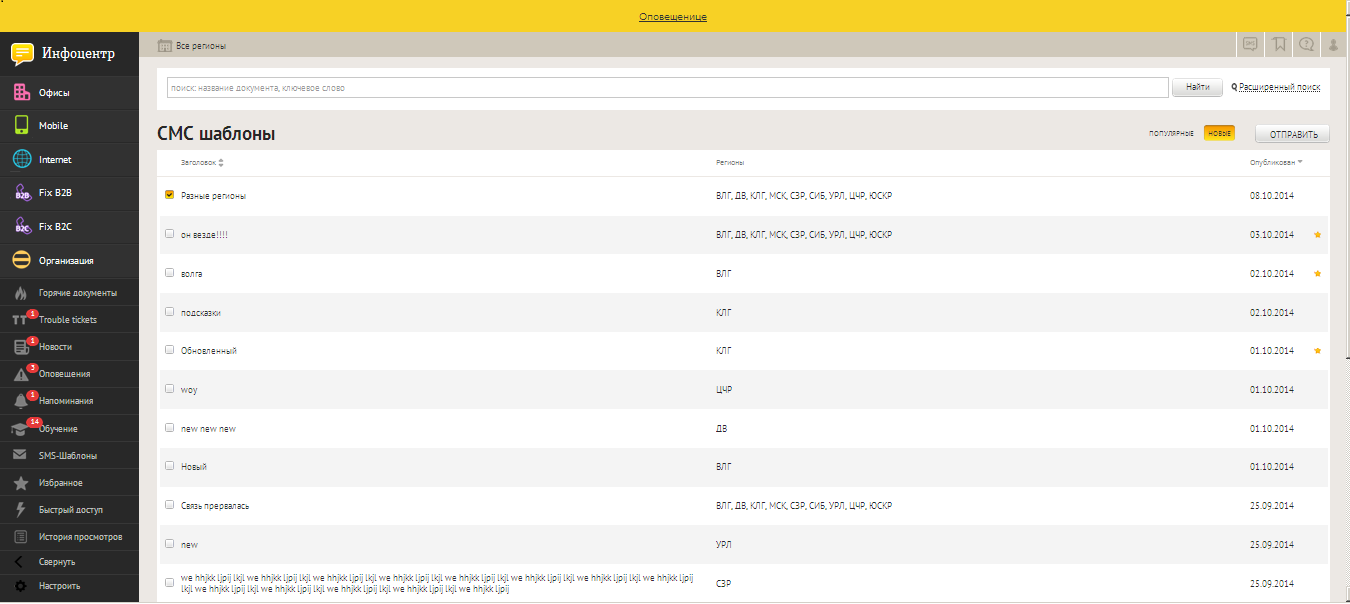Viewport: 1350px width, 604px height.
Task: Open the SMS icon in top bar
Action: [x=1250, y=44]
